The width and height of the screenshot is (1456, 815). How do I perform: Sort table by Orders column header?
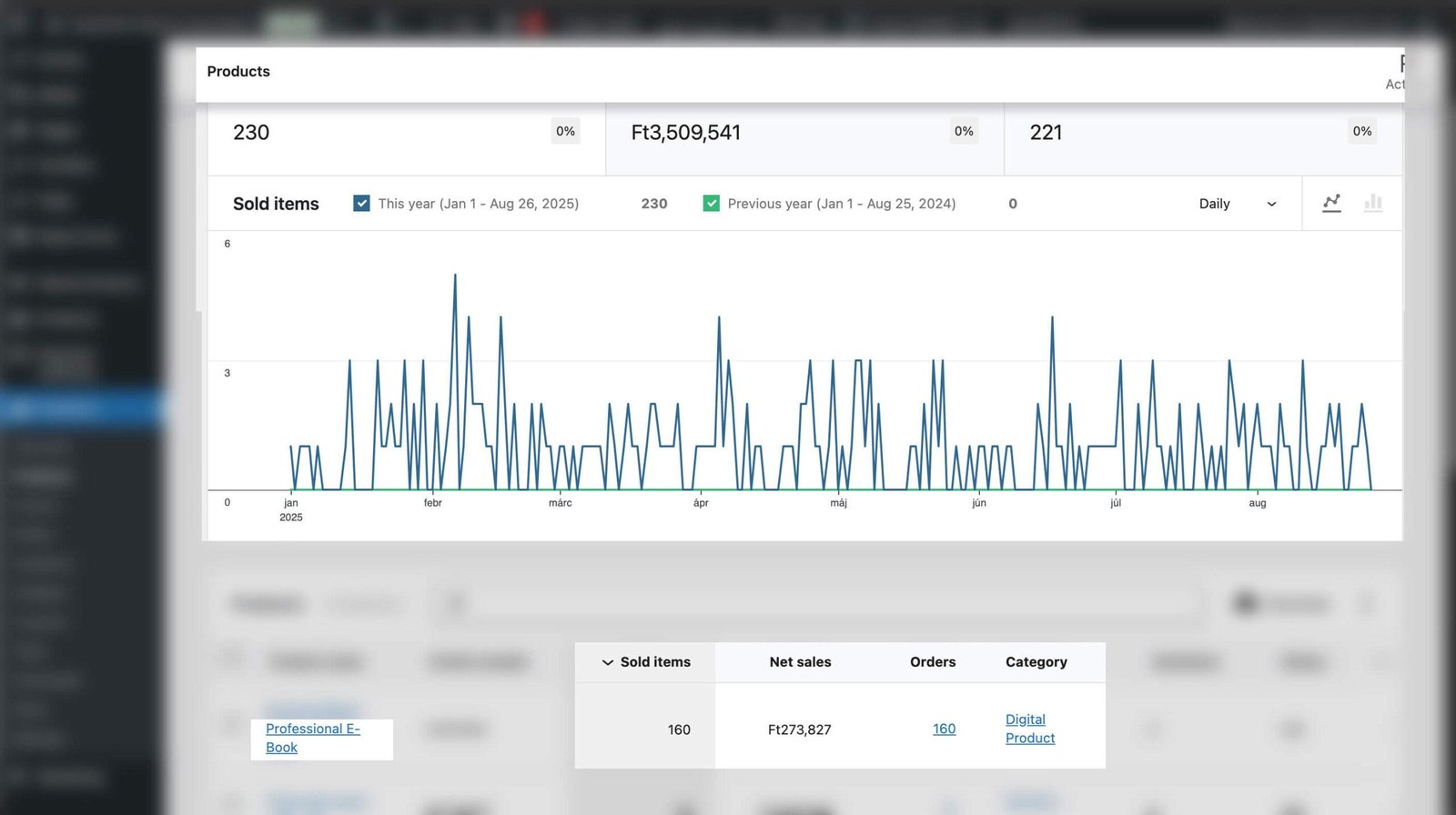pyautogui.click(x=932, y=662)
